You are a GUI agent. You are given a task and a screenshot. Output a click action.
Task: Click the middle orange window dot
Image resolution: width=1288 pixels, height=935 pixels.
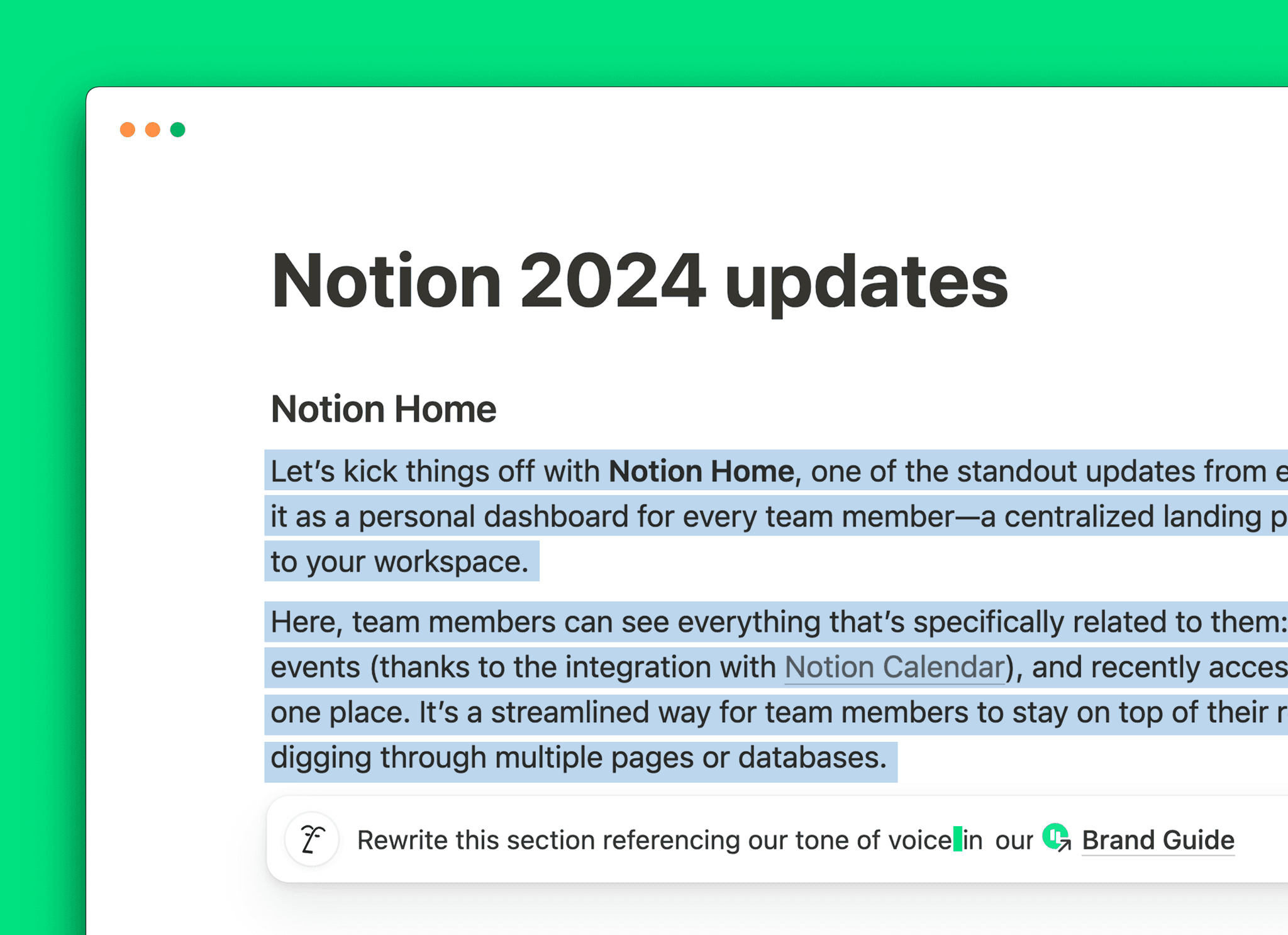coord(153,130)
